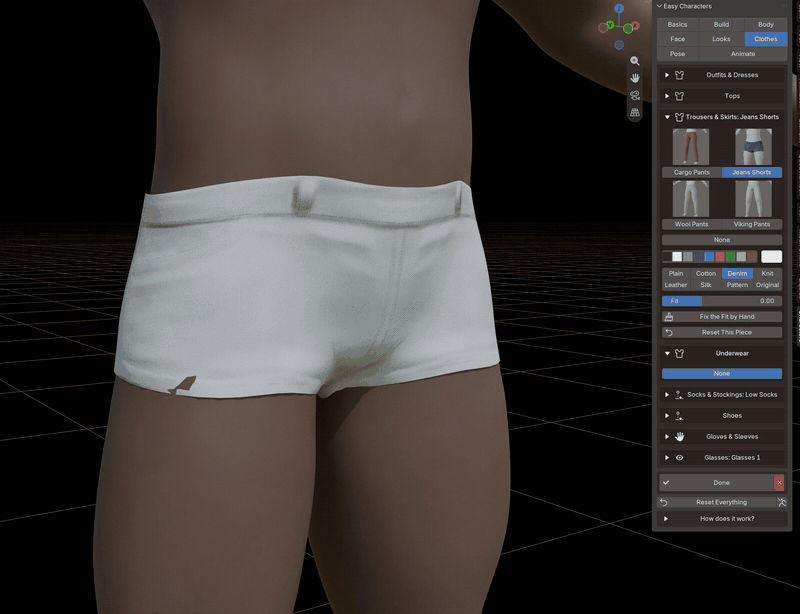Expand the Gloves & Sleeves section

[667, 436]
